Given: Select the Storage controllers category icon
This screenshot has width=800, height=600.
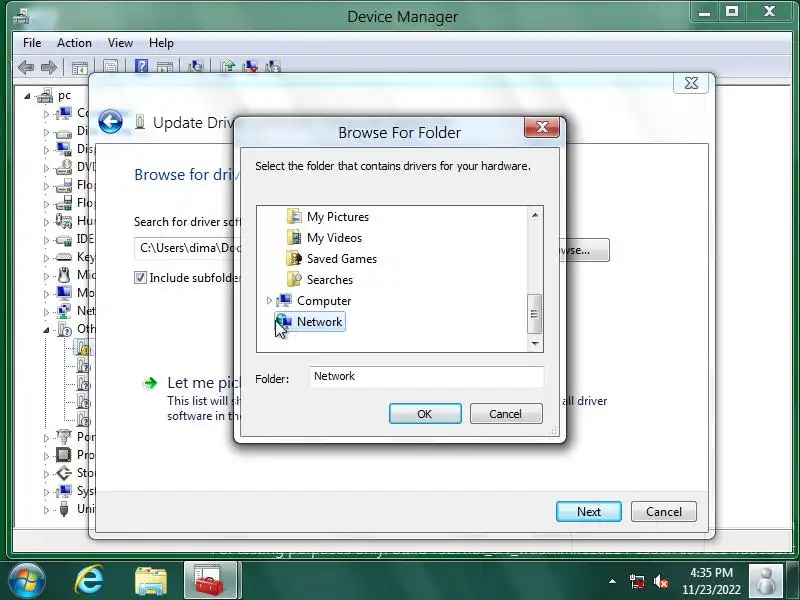Looking at the screenshot, I should (64, 473).
